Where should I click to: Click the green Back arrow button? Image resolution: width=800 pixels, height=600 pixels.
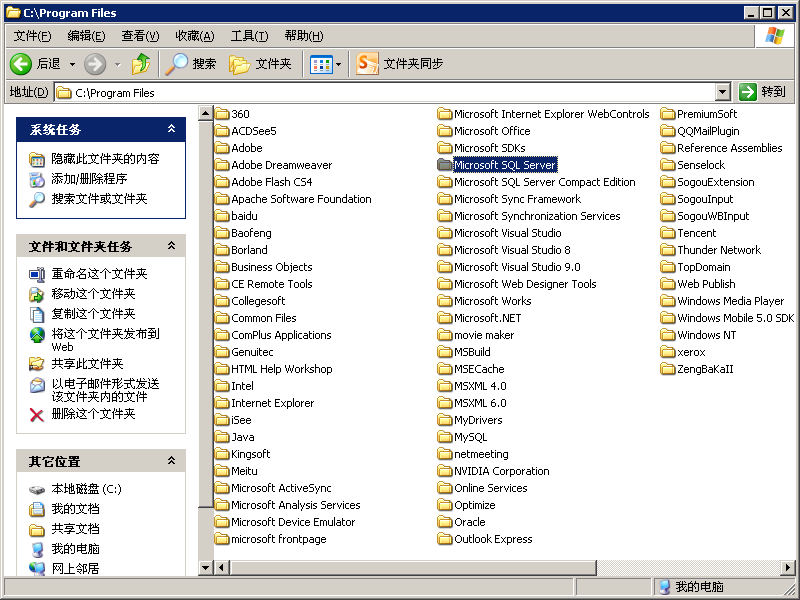(x=21, y=64)
